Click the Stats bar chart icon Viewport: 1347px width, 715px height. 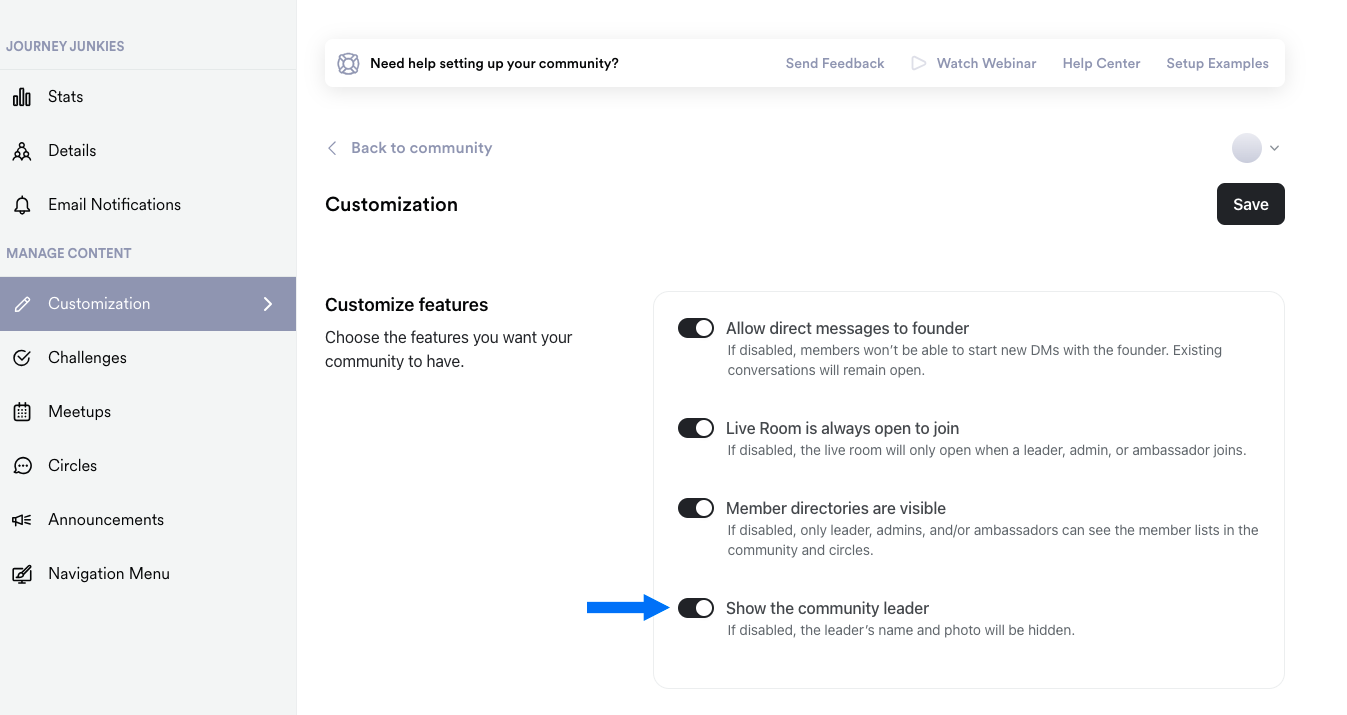tap(21, 97)
